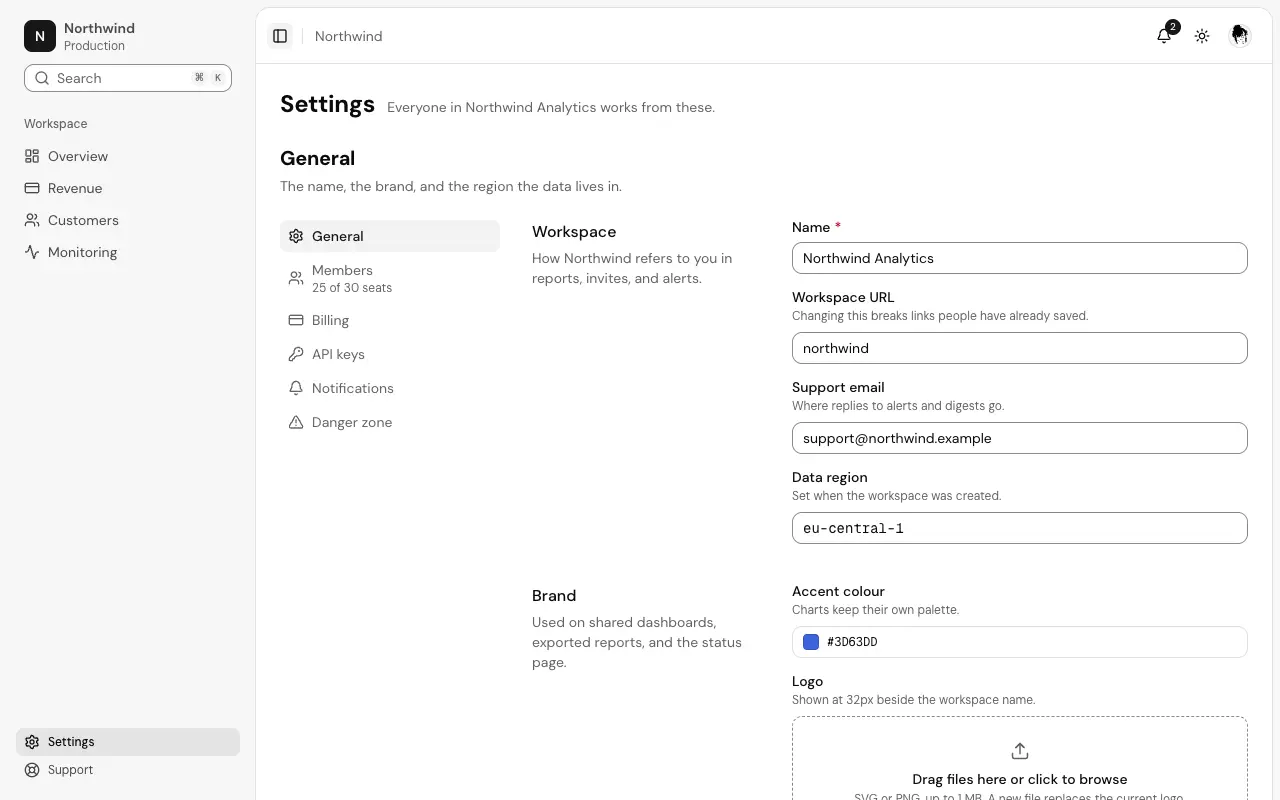Open Customers in the sidebar
The width and height of the screenshot is (1280, 800).
coord(128,220)
